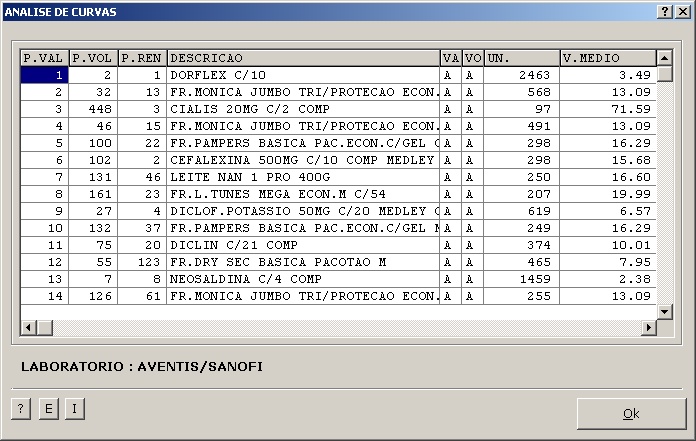Click vertical scrollbar down arrow

click(664, 312)
